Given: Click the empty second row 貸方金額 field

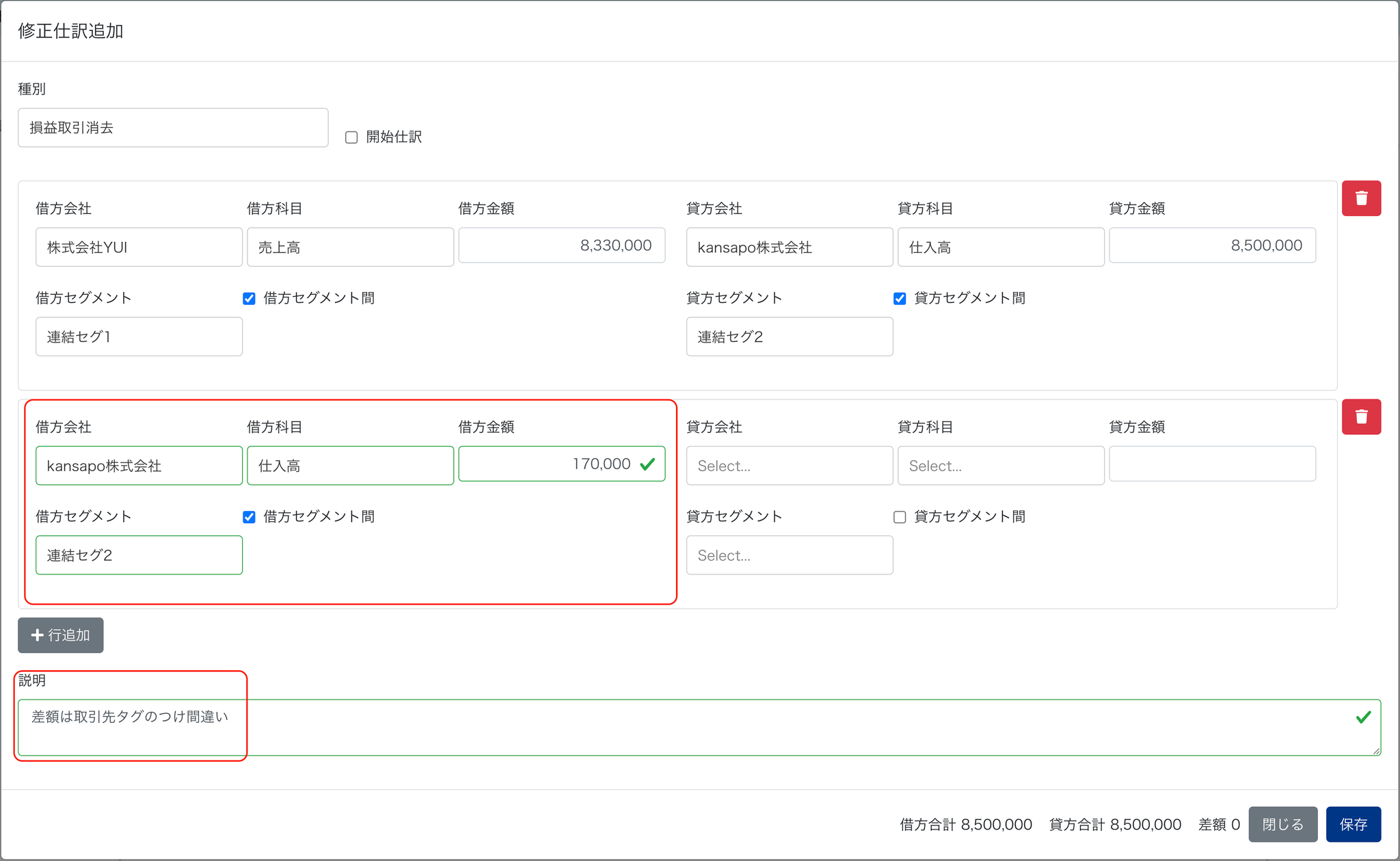Looking at the screenshot, I should 1211,464.
